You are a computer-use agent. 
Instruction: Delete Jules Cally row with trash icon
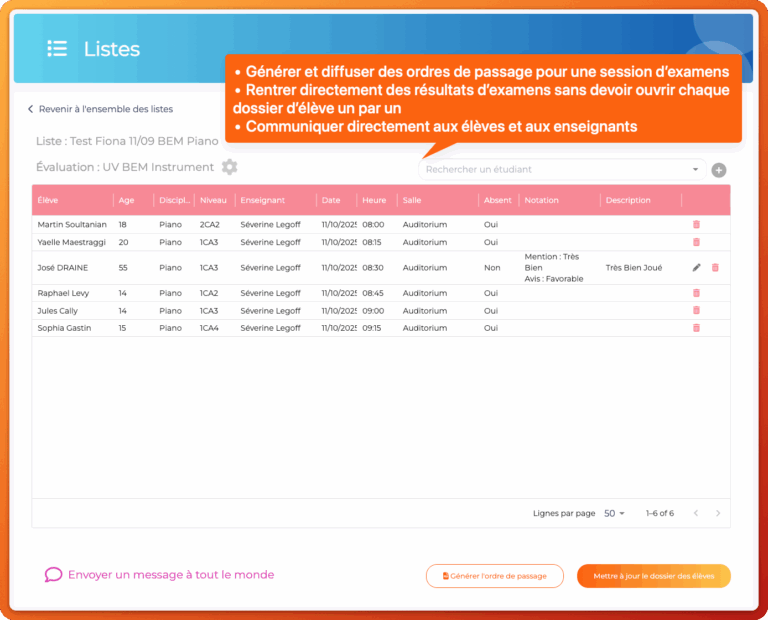point(697,311)
